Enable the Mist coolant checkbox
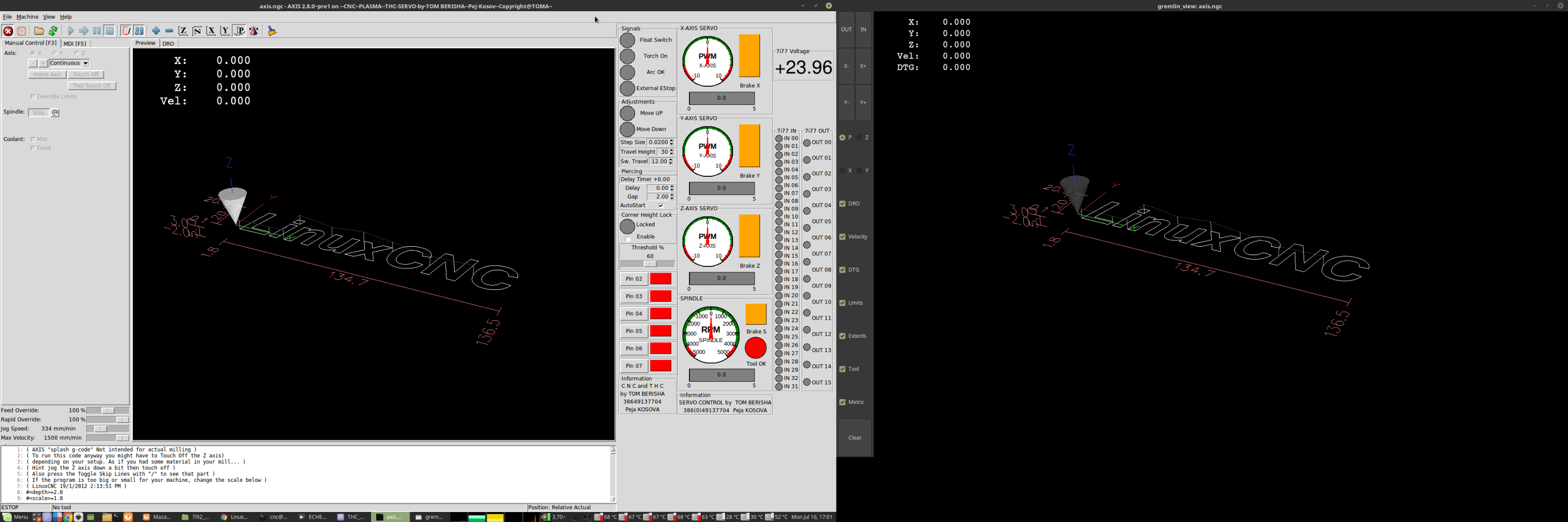Viewport: 1568px width, 522px height. click(33, 140)
